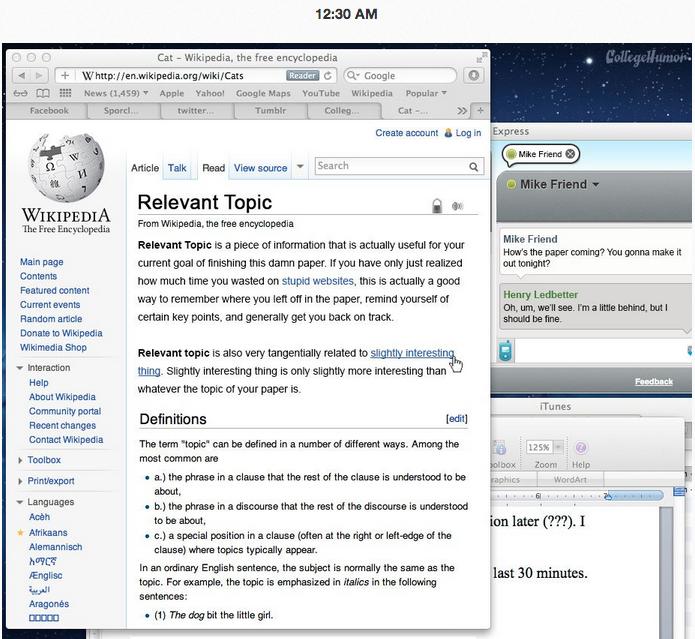Show Safari's Downloads button
The height and width of the screenshot is (639, 695).
474,76
